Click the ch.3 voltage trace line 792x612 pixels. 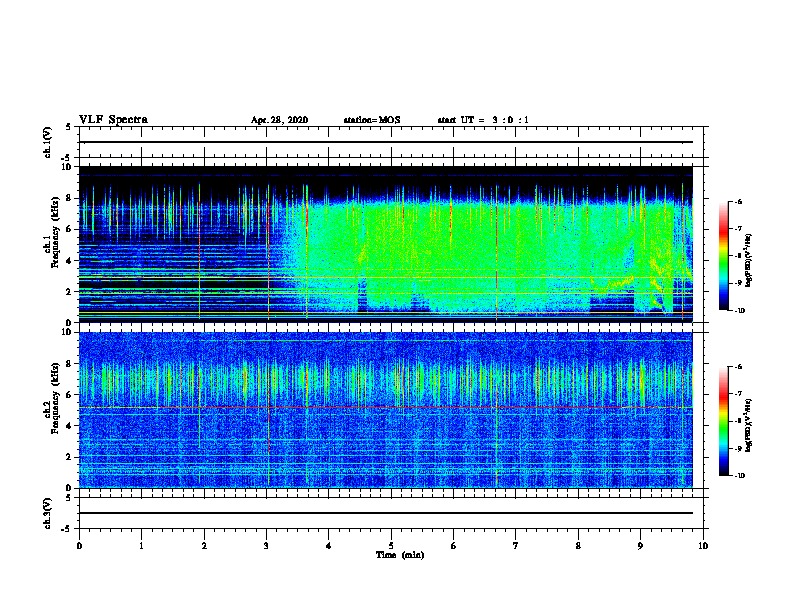tap(386, 513)
